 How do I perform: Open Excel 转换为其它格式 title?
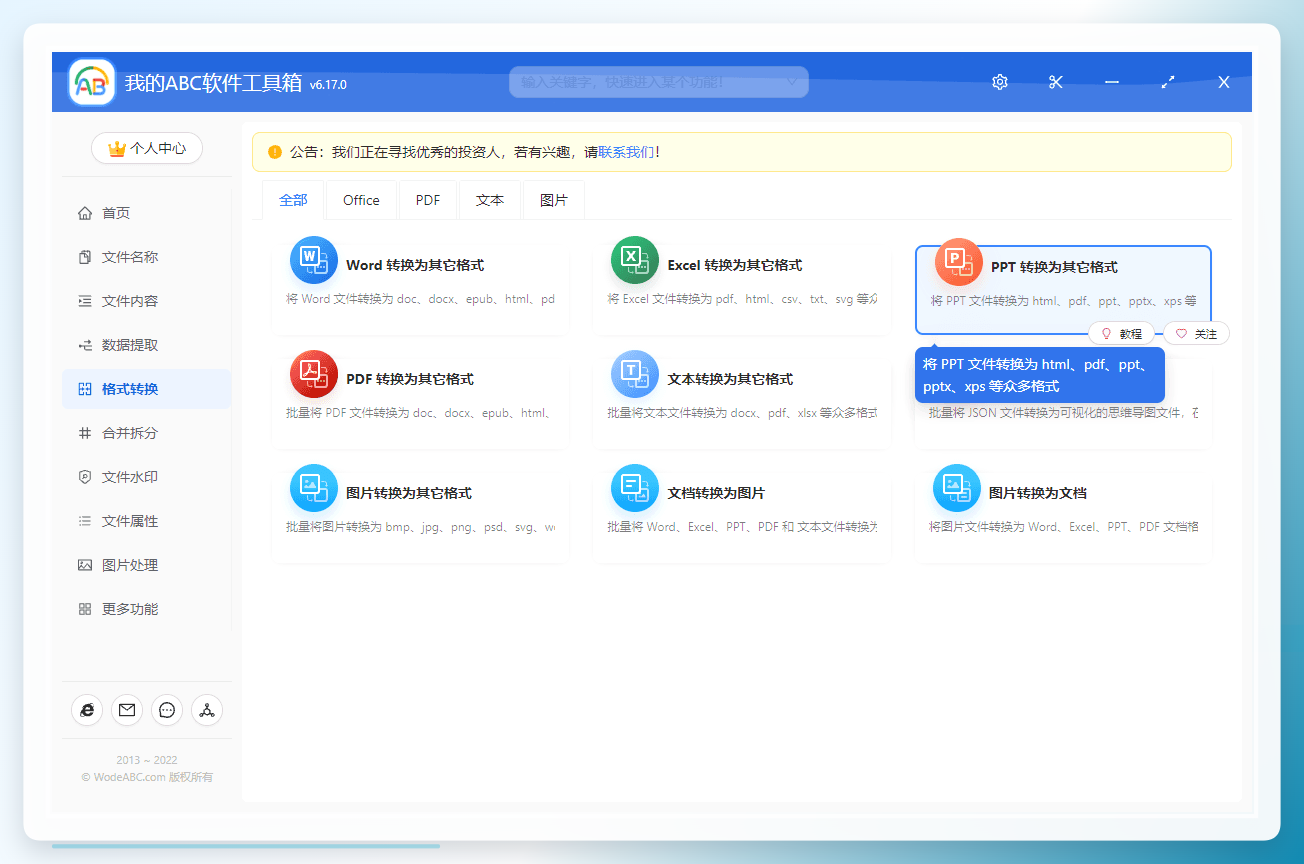tap(735, 265)
